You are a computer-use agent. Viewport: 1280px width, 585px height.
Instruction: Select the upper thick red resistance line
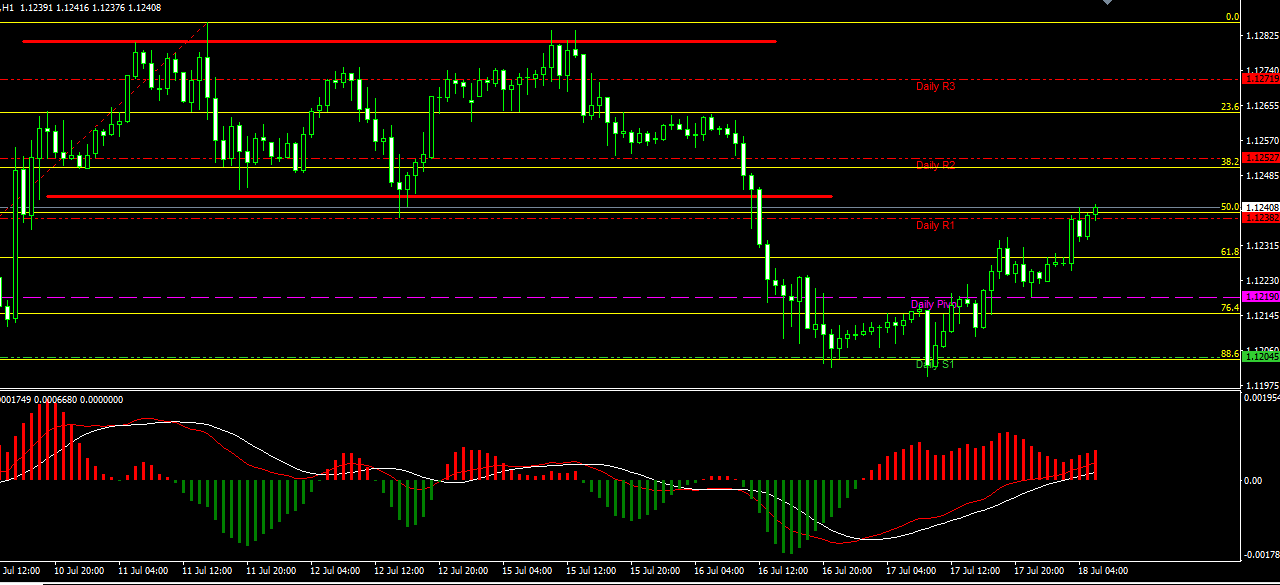(x=400, y=41)
